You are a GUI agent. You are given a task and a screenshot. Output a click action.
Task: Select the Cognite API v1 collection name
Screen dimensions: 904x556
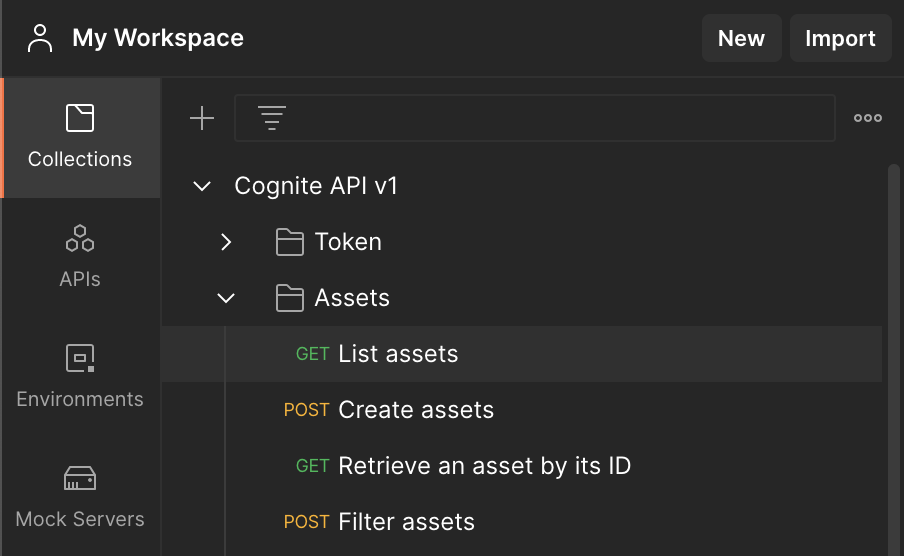point(316,186)
